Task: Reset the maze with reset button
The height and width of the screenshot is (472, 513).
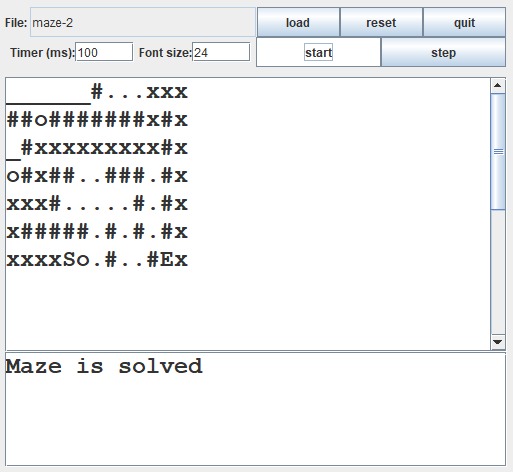Action: (381, 22)
